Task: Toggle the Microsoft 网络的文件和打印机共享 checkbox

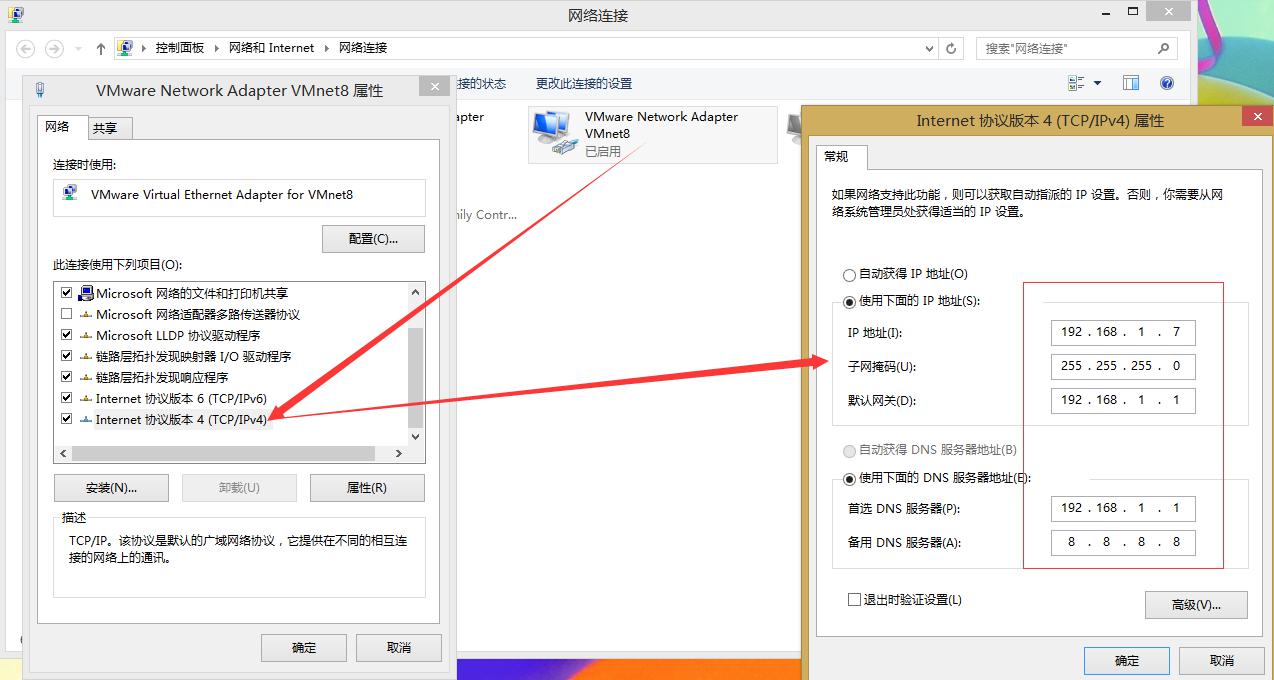Action: pos(67,293)
